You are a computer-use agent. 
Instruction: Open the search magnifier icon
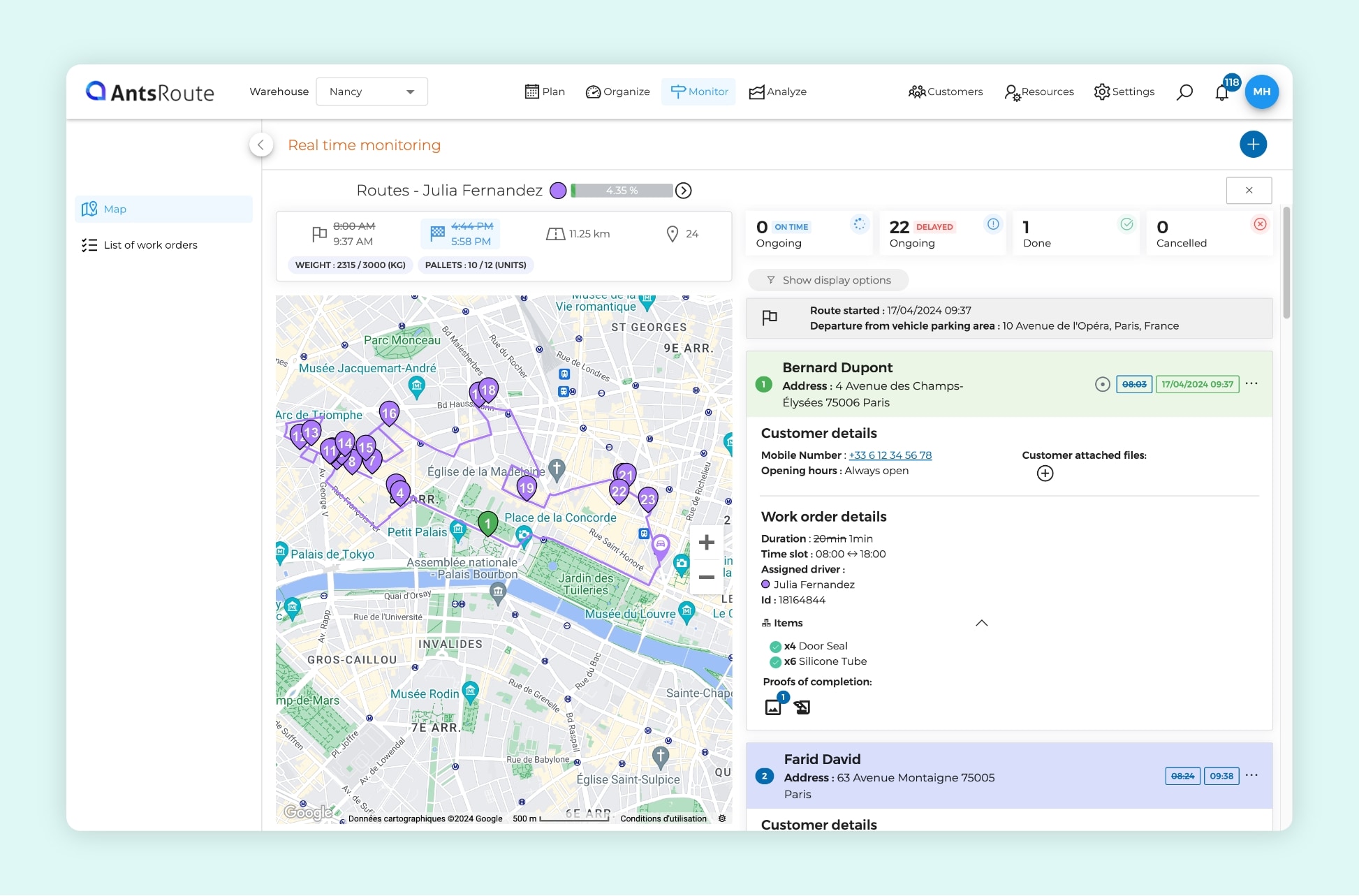click(1185, 91)
